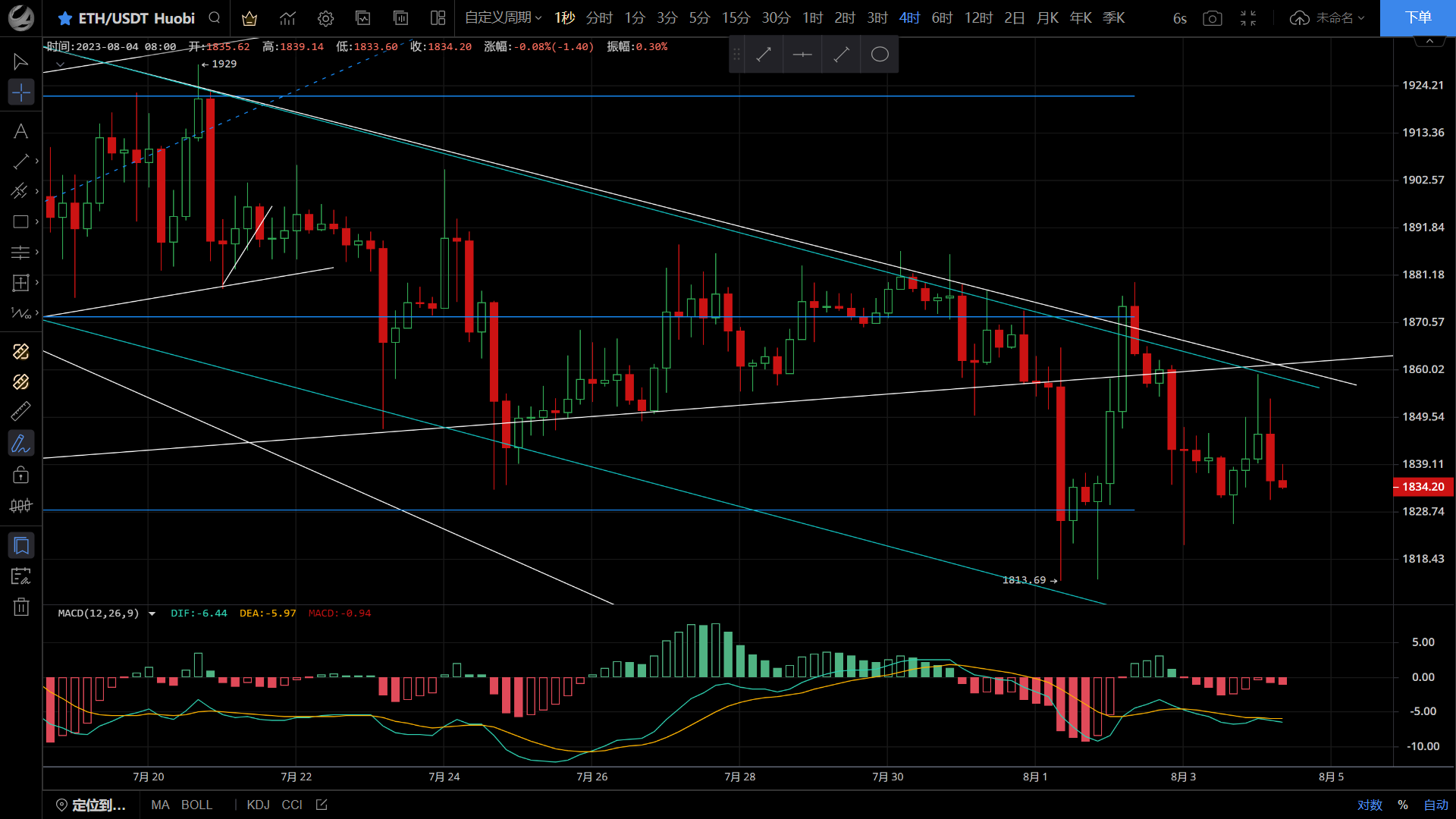
Task: Open the 自定义周期 dropdown
Action: click(x=502, y=18)
